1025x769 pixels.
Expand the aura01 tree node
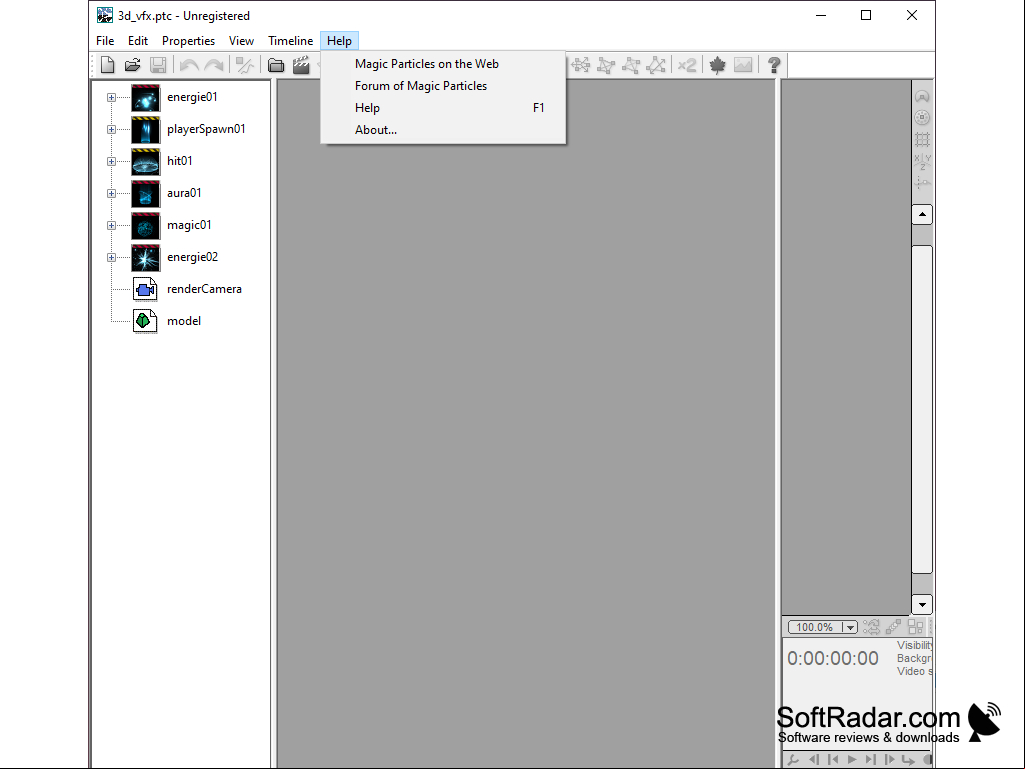pyautogui.click(x=111, y=194)
